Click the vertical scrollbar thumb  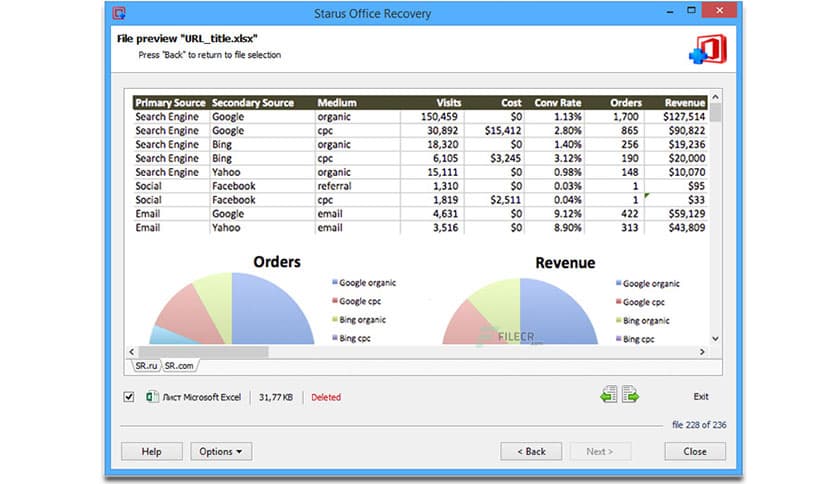pyautogui.click(x=716, y=112)
